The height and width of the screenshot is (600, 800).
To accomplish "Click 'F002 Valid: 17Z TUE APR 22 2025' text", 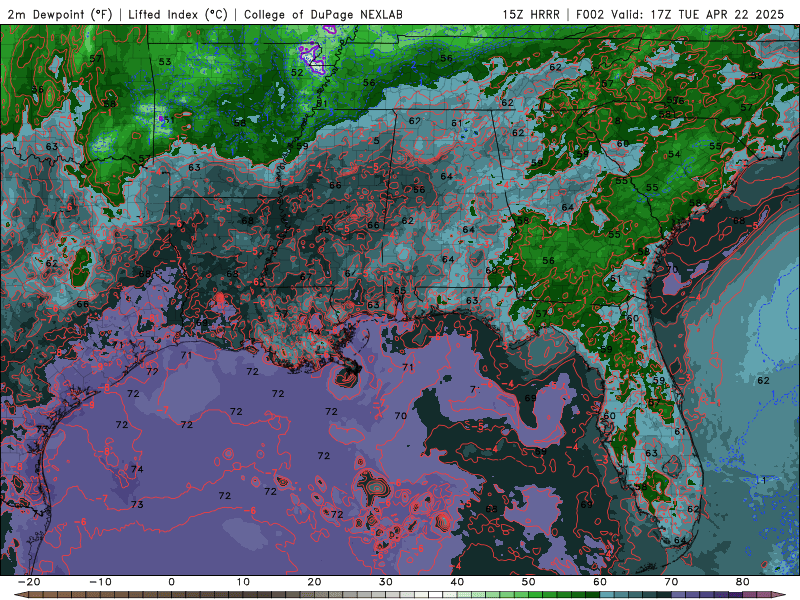I will coord(680,14).
